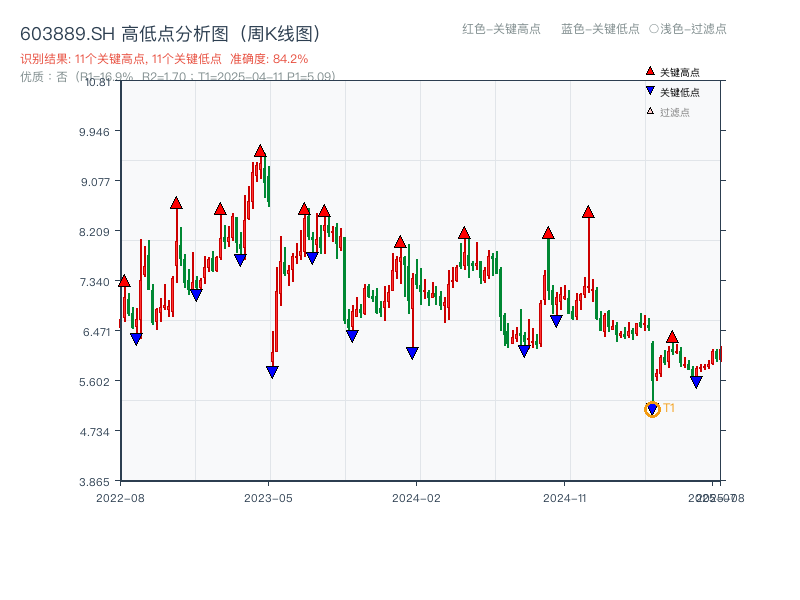Click the 识别结果 recognition summary line
Image resolution: width=800 pixels, height=600 pixels.
(x=100, y=58)
